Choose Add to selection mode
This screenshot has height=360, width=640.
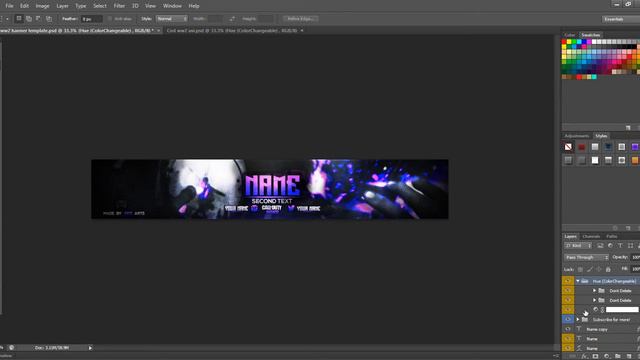click(x=29, y=19)
